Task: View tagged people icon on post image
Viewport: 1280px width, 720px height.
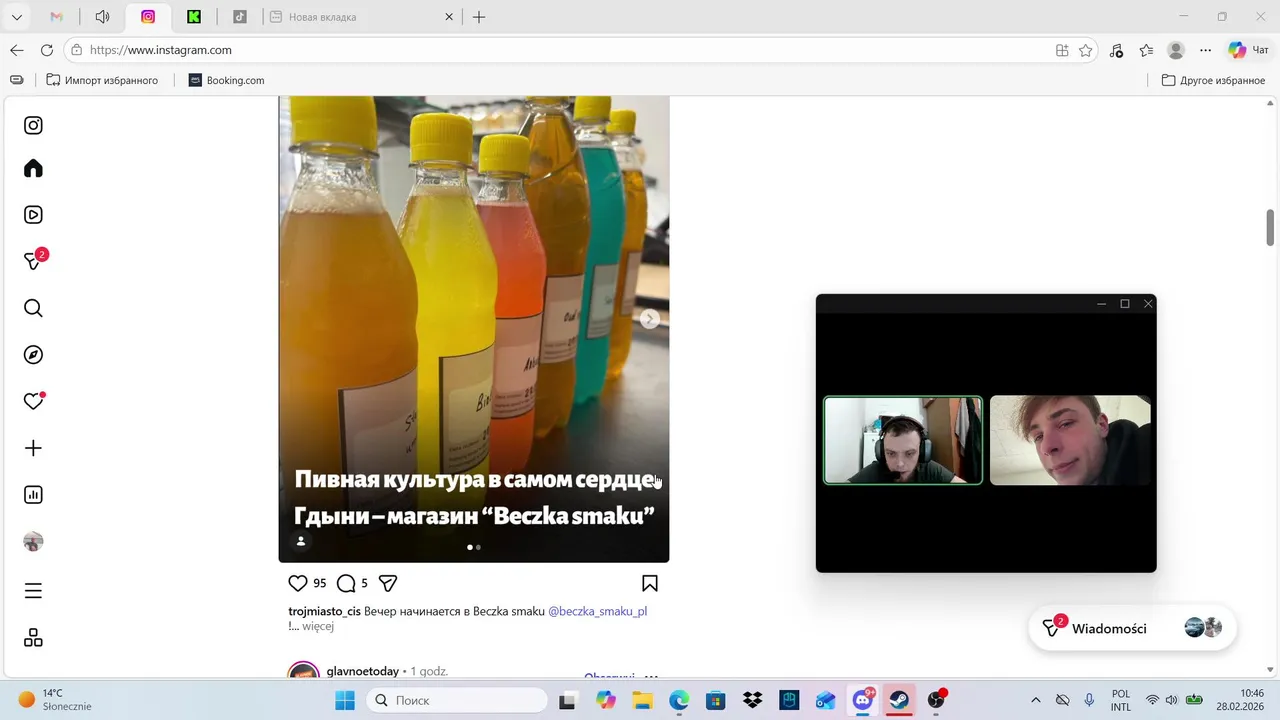Action: tap(300, 541)
